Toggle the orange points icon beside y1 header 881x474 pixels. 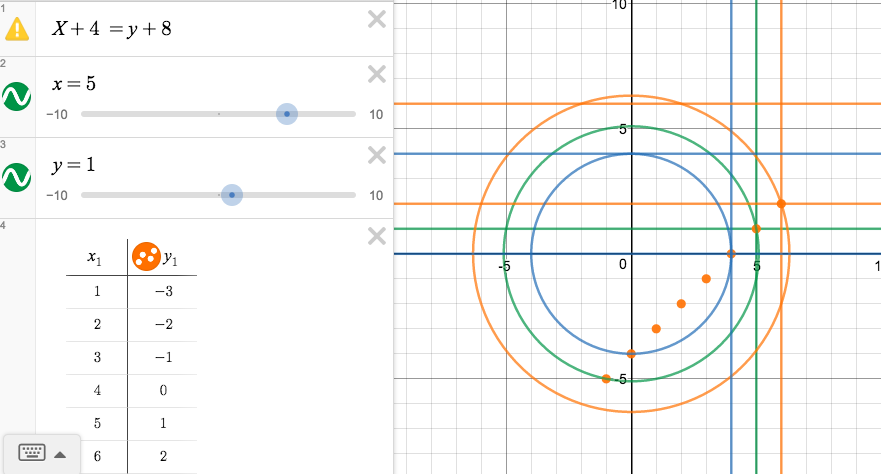145,256
